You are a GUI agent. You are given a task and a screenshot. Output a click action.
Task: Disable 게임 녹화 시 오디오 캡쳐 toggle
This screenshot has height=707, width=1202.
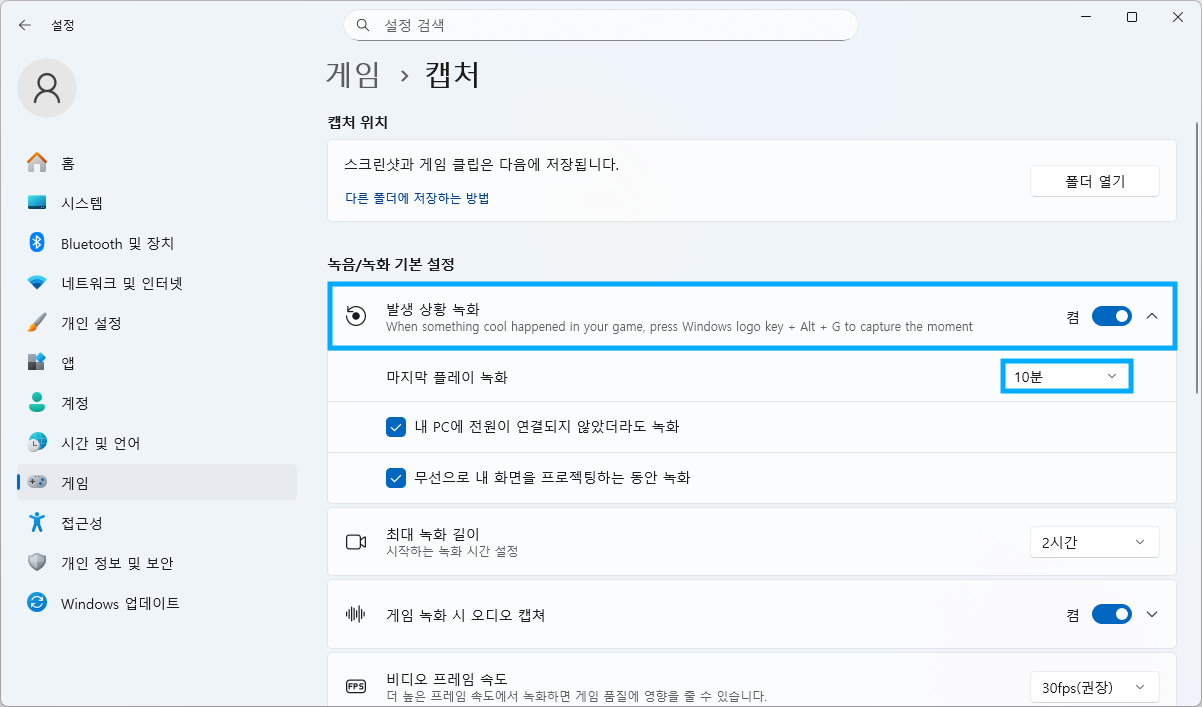tap(1111, 614)
